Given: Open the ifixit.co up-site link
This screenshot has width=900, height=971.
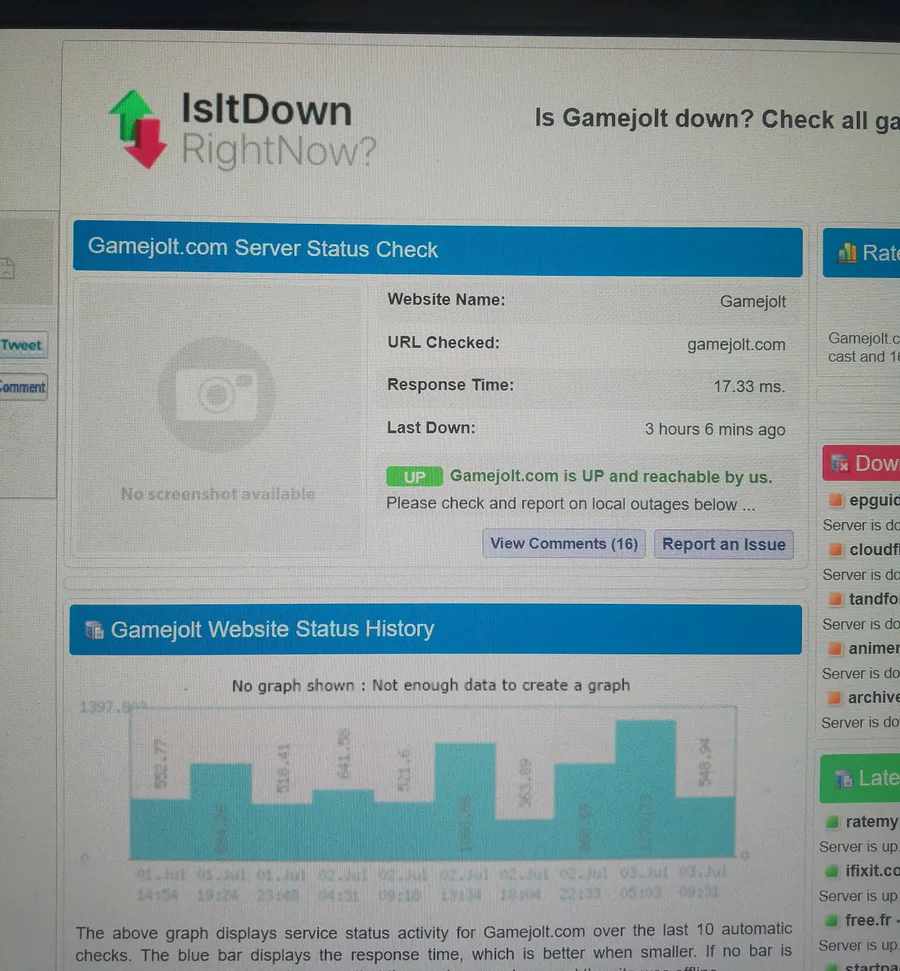Looking at the screenshot, I should point(872,871).
